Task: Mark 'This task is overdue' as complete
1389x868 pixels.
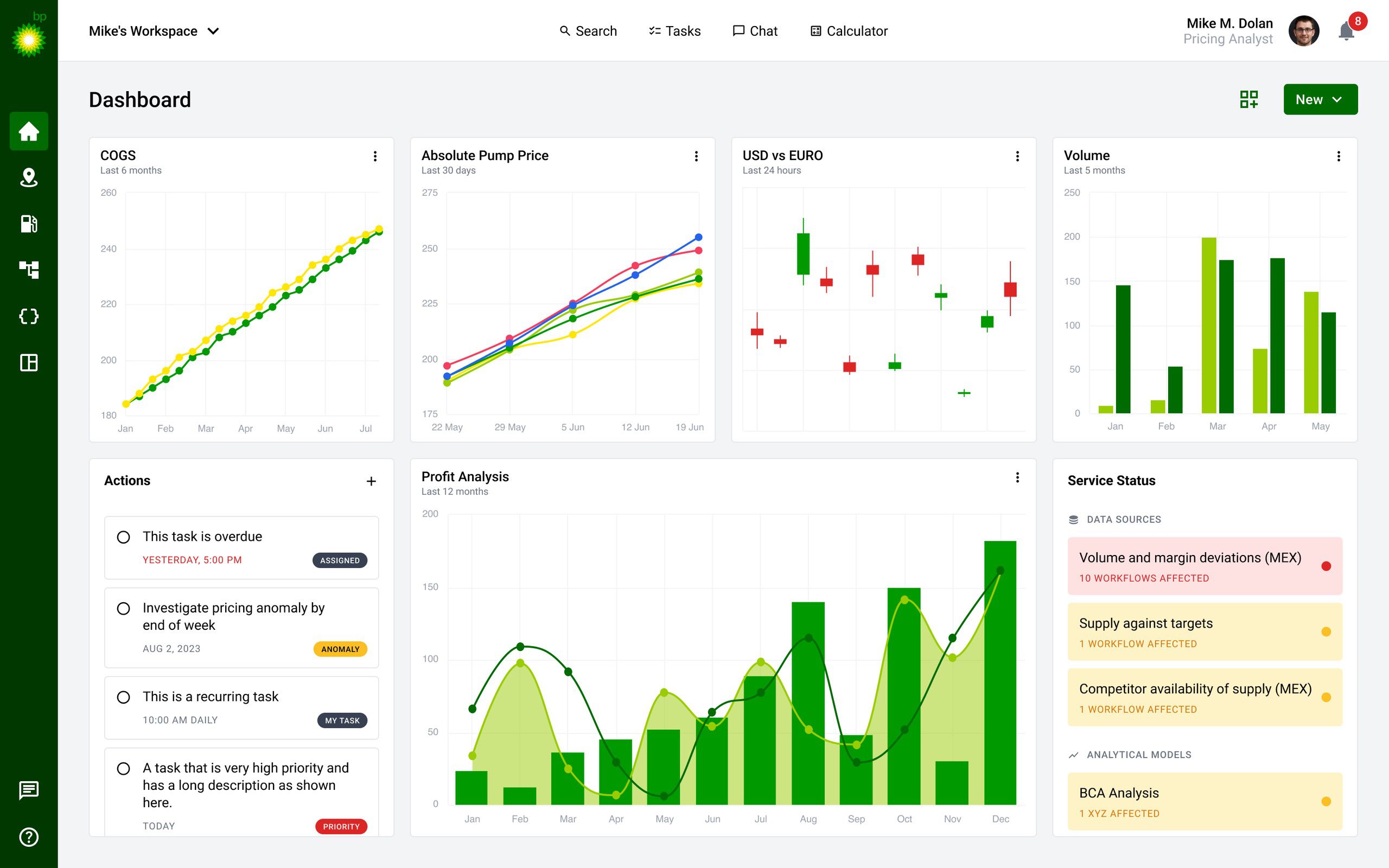Action: (123, 537)
